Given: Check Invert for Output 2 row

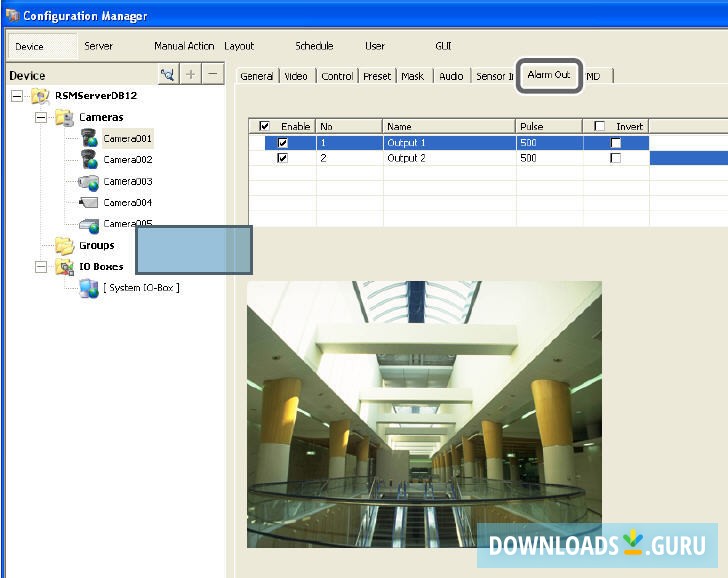Looking at the screenshot, I should [616, 158].
